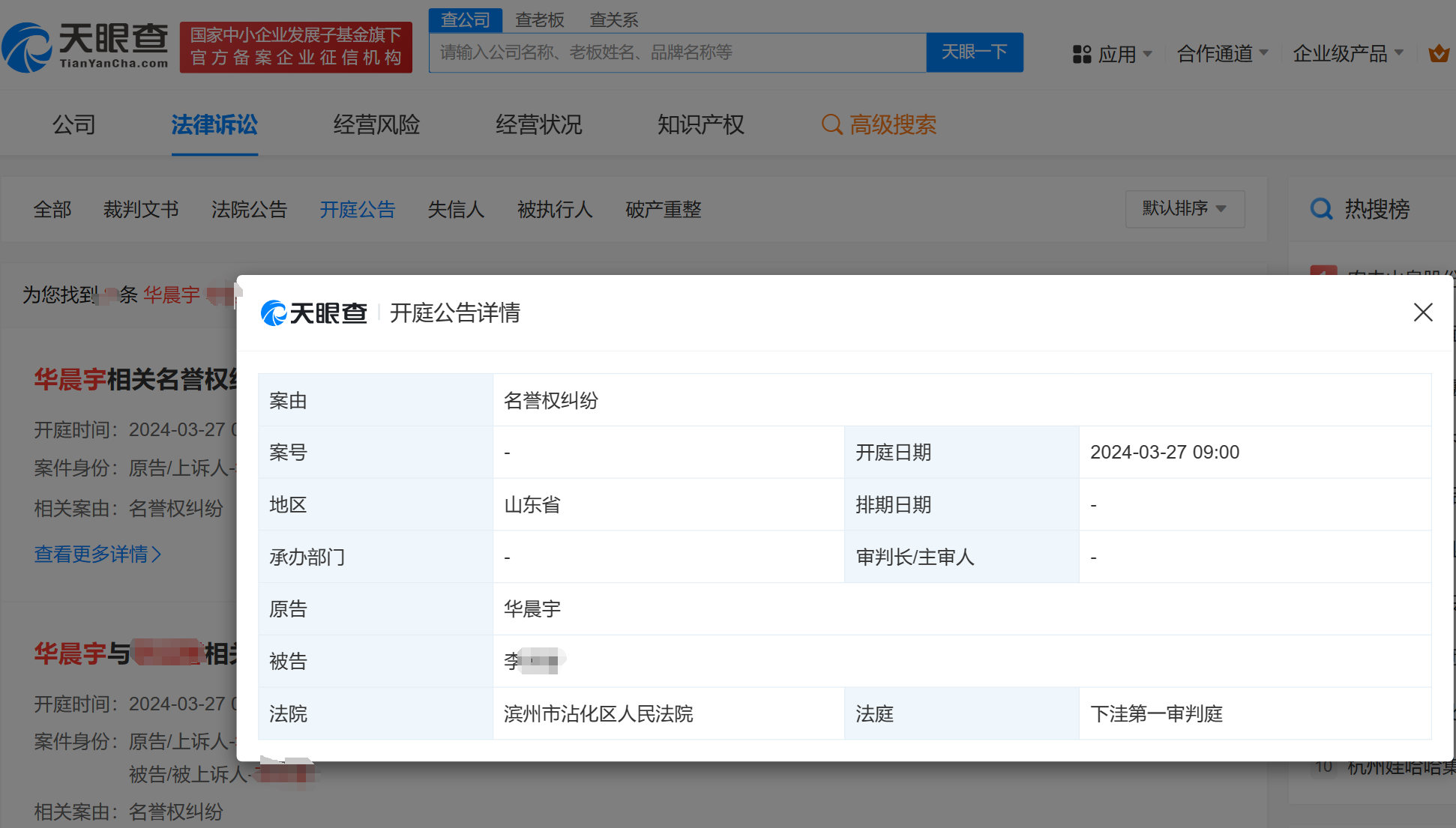Click the 高级搜索 magnifier icon

[x=831, y=124]
